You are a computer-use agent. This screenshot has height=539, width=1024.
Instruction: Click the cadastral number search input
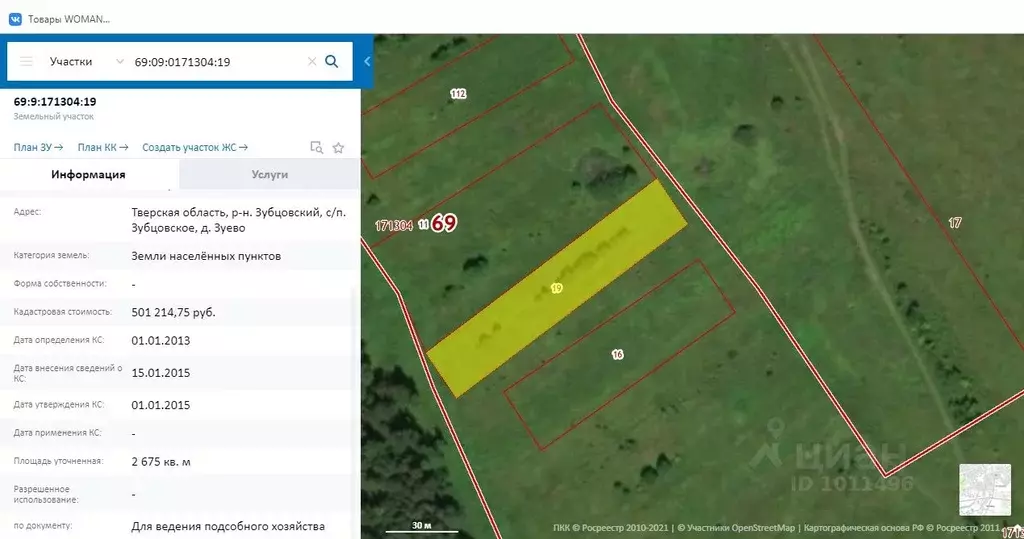point(215,61)
